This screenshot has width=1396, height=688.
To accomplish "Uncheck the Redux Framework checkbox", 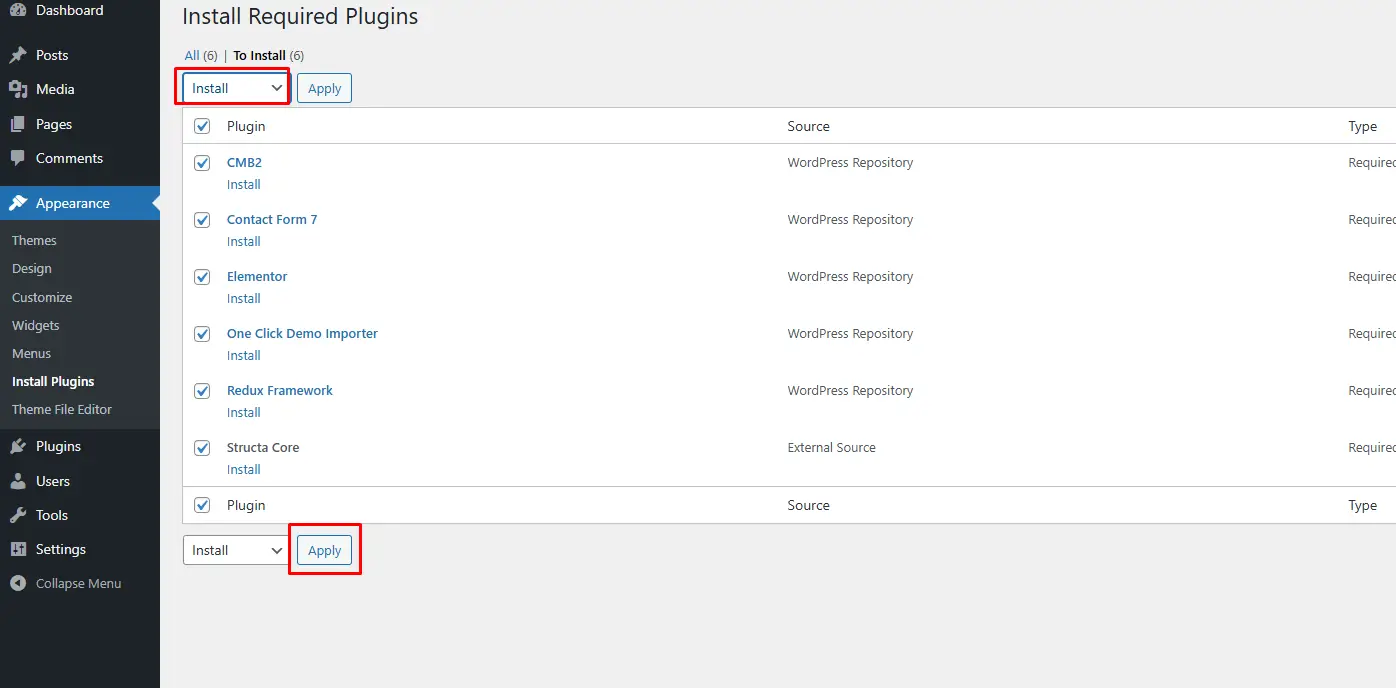I will 202,391.
